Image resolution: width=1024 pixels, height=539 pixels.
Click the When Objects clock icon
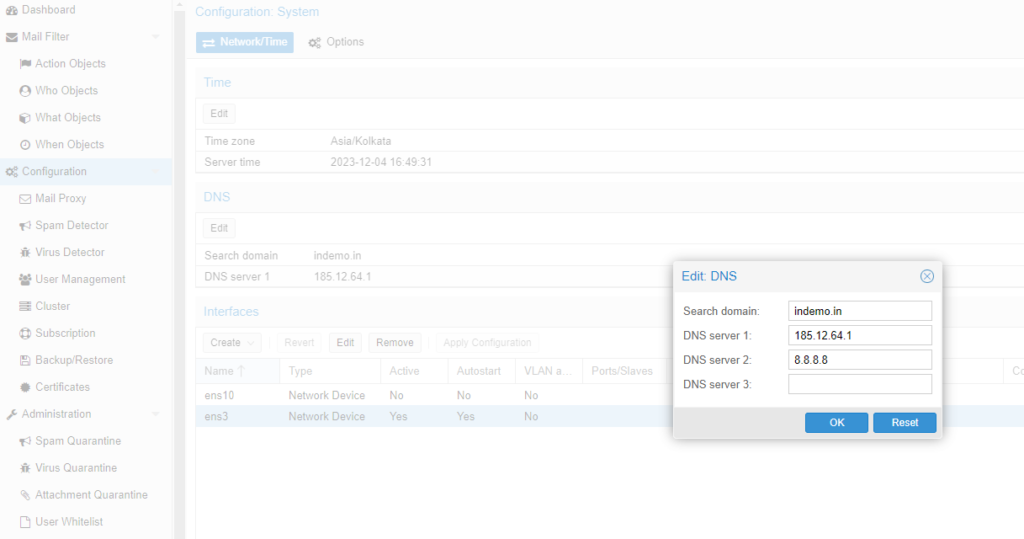[25, 145]
